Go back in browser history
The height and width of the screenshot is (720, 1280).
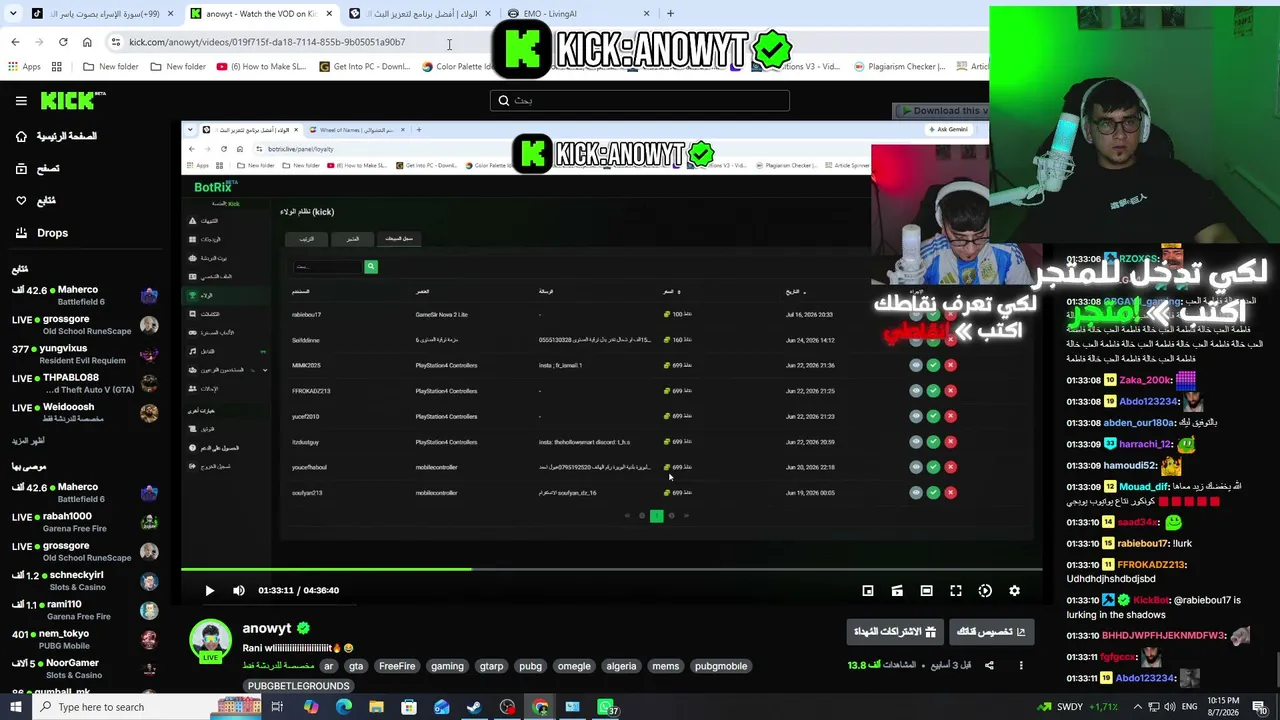pyautogui.click(x=15, y=42)
